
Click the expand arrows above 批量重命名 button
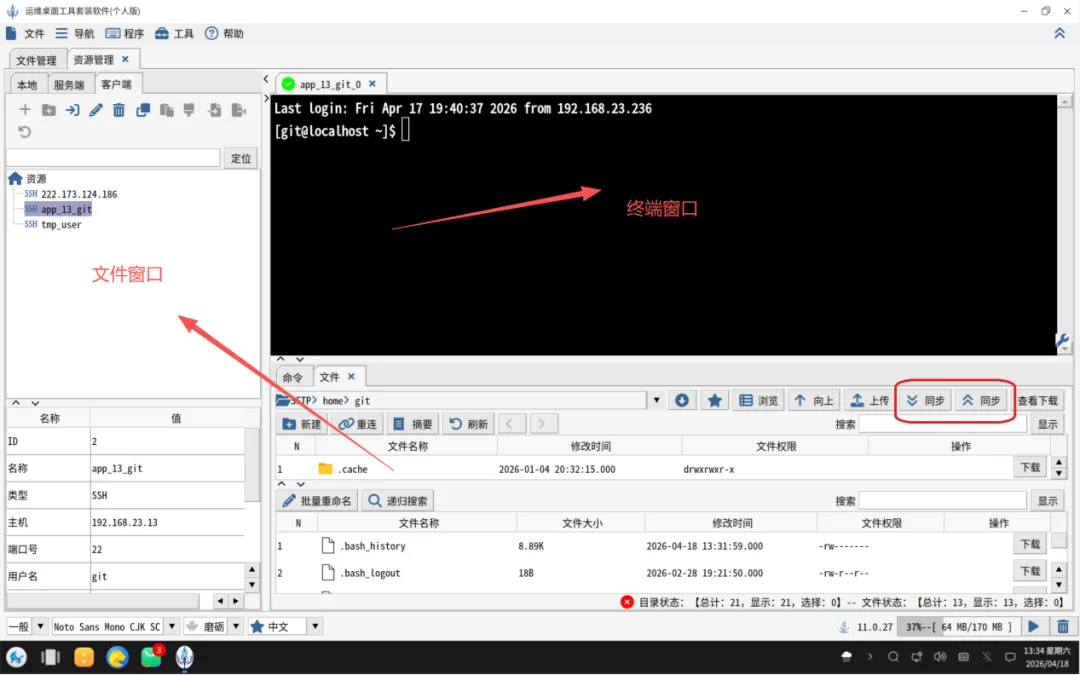tap(290, 484)
